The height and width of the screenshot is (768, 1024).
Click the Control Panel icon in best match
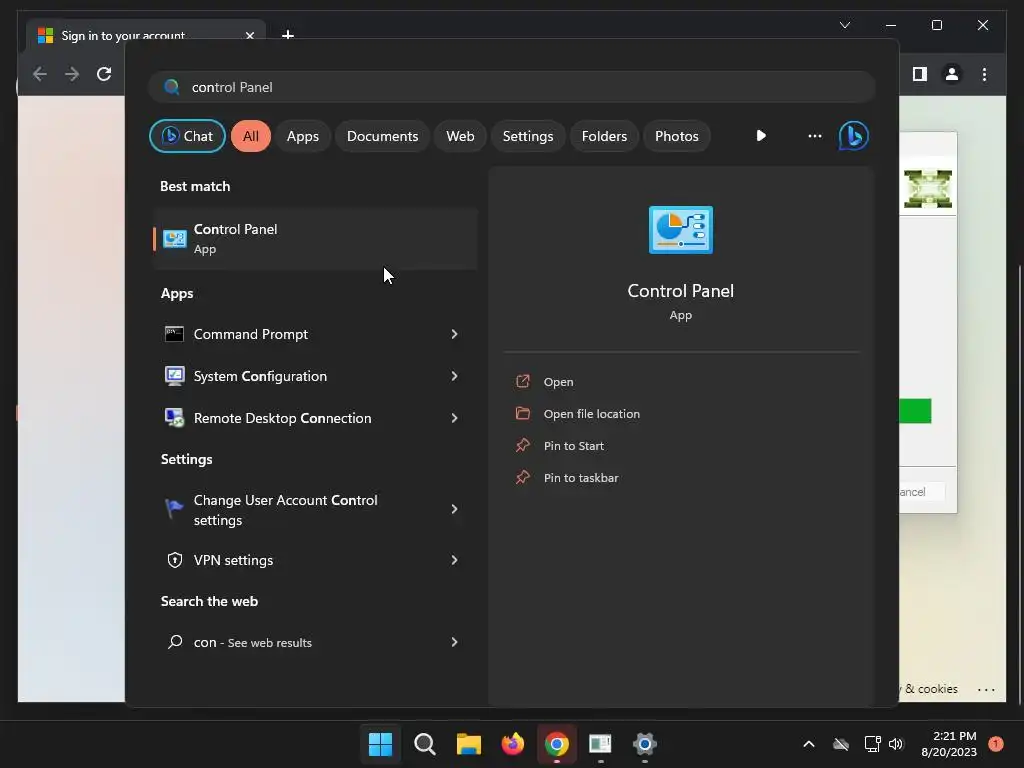coord(174,239)
